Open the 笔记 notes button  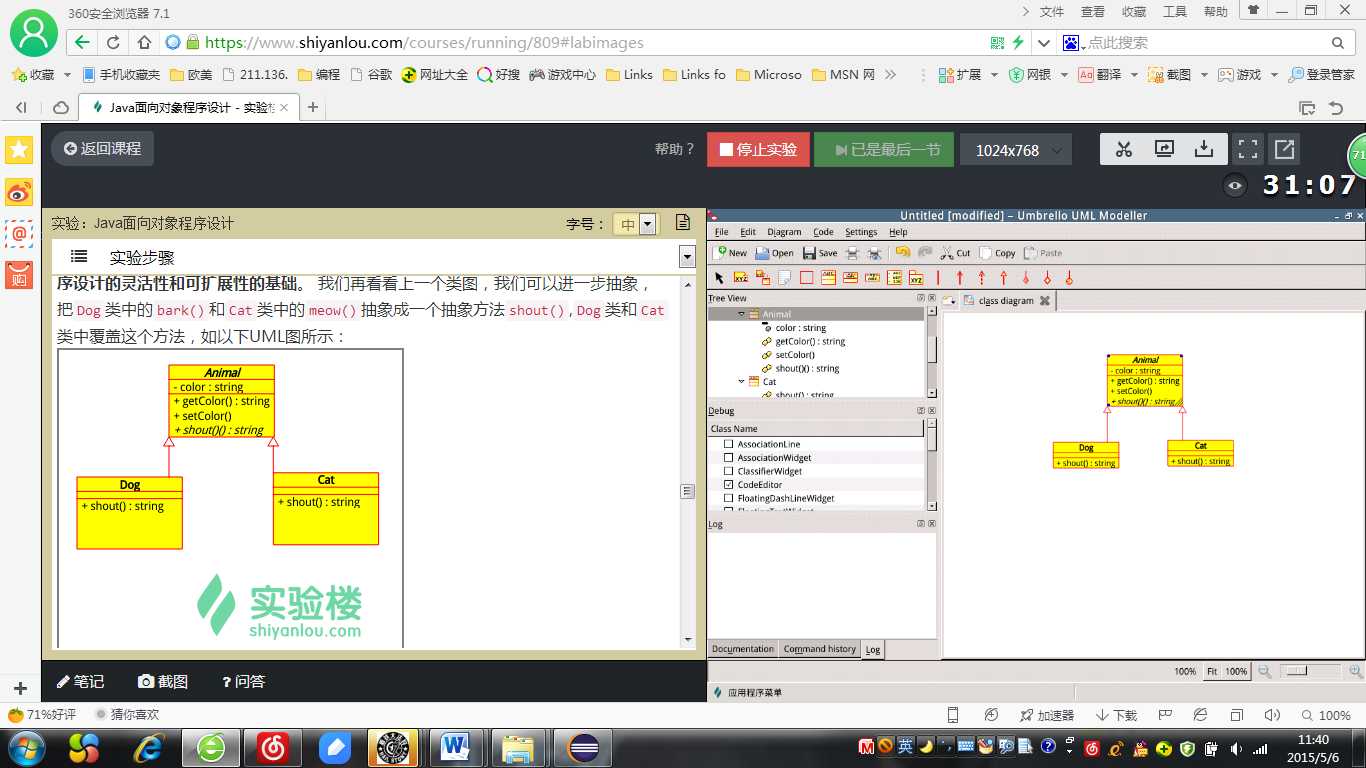(x=80, y=681)
